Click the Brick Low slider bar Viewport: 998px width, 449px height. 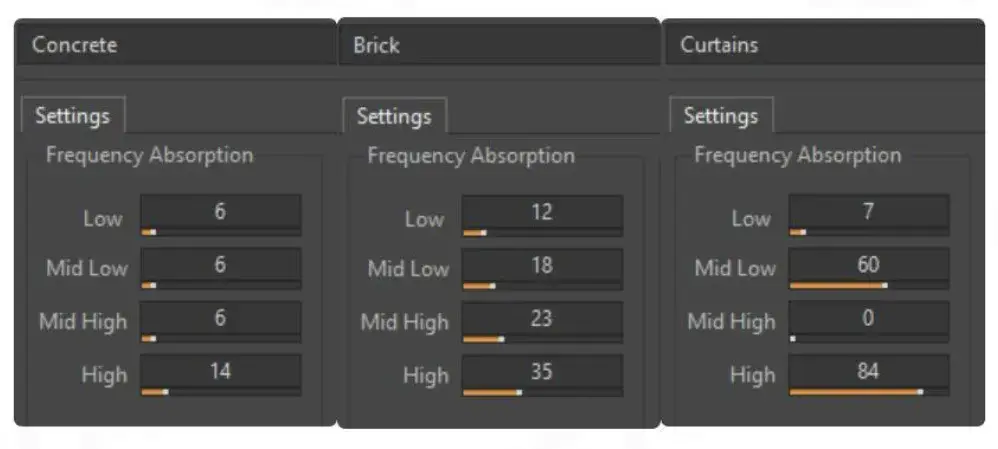542,233
